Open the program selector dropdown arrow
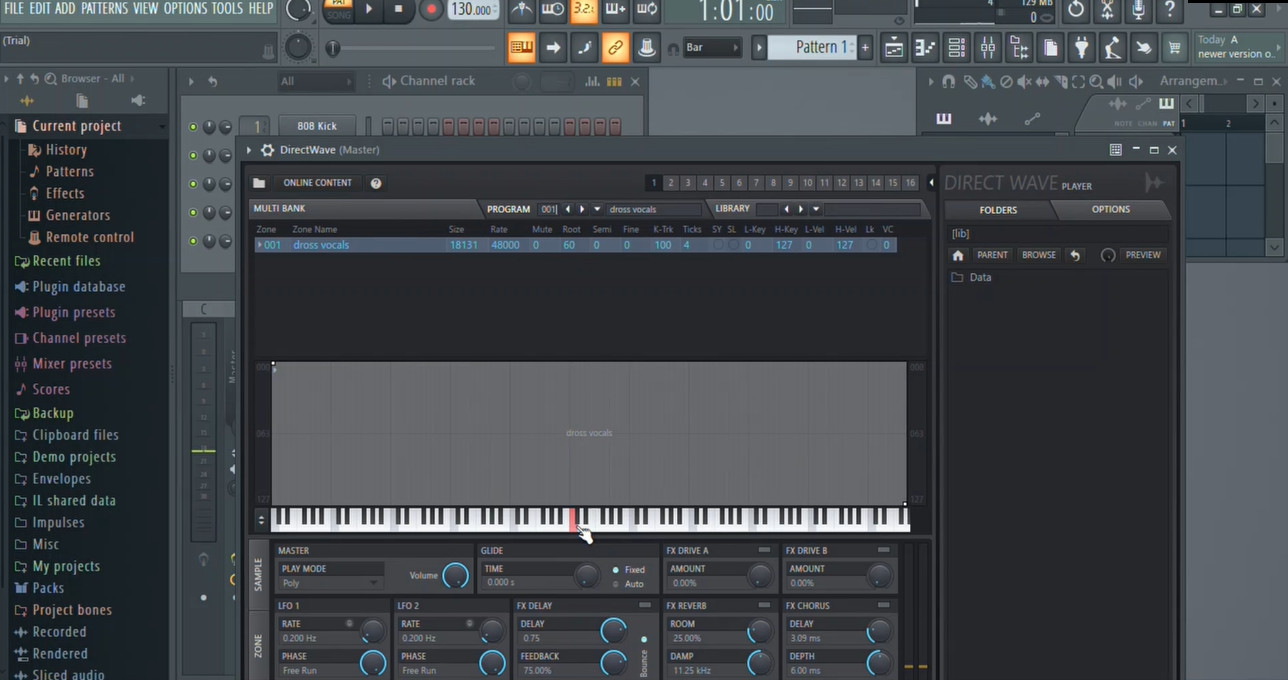The height and width of the screenshot is (680, 1288). [x=596, y=209]
